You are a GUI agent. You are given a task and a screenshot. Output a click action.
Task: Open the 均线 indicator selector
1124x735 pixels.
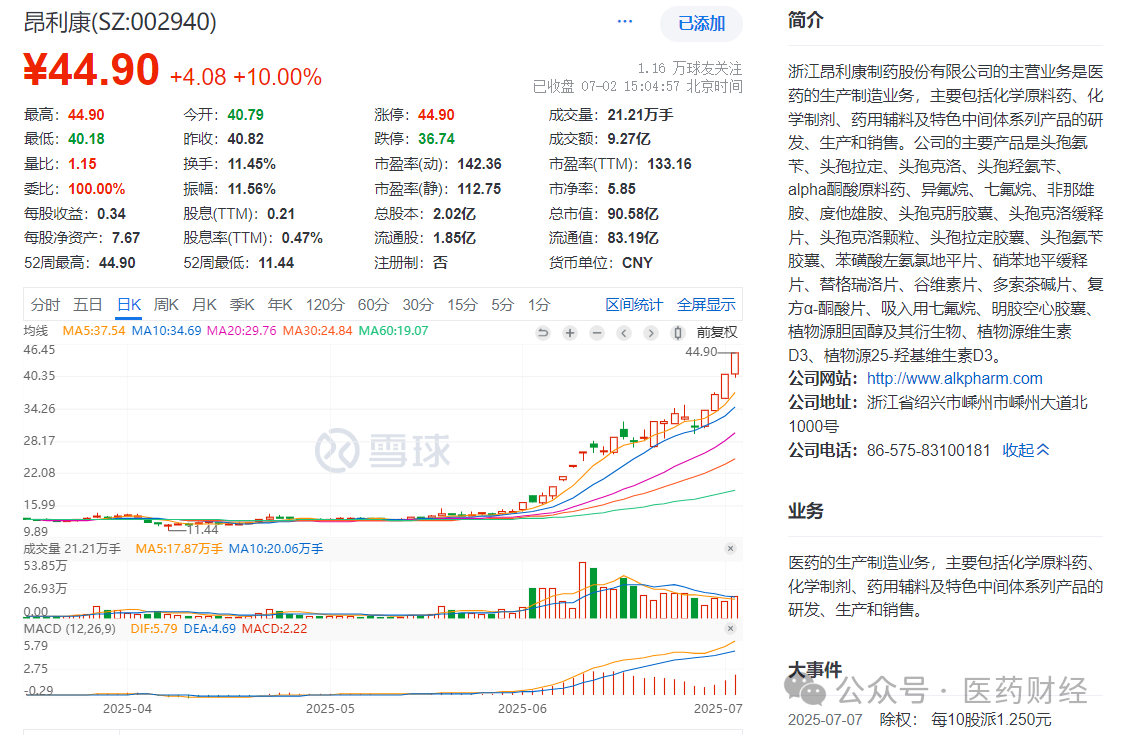coord(36,331)
